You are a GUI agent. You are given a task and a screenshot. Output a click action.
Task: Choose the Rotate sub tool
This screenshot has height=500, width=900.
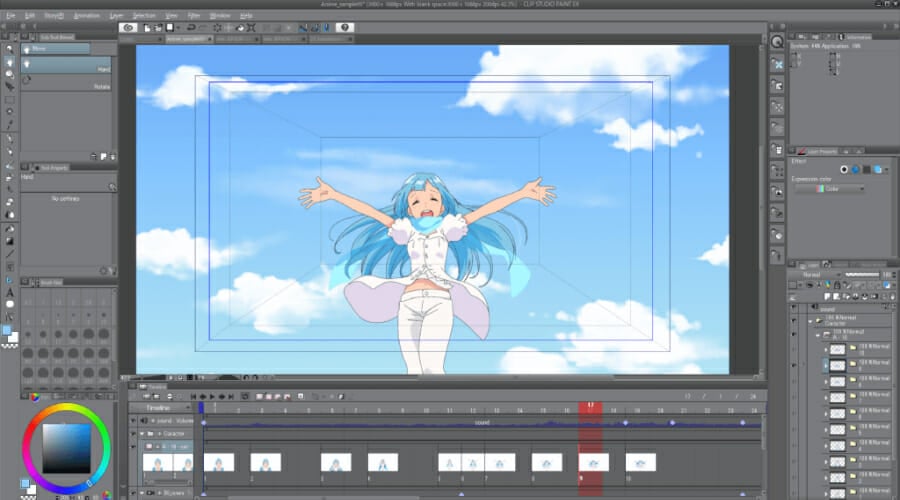[66, 83]
